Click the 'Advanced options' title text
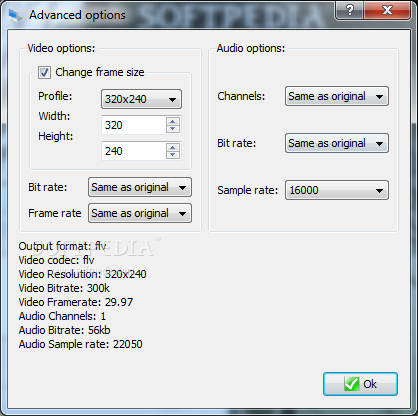This screenshot has width=418, height=416. (x=77, y=15)
